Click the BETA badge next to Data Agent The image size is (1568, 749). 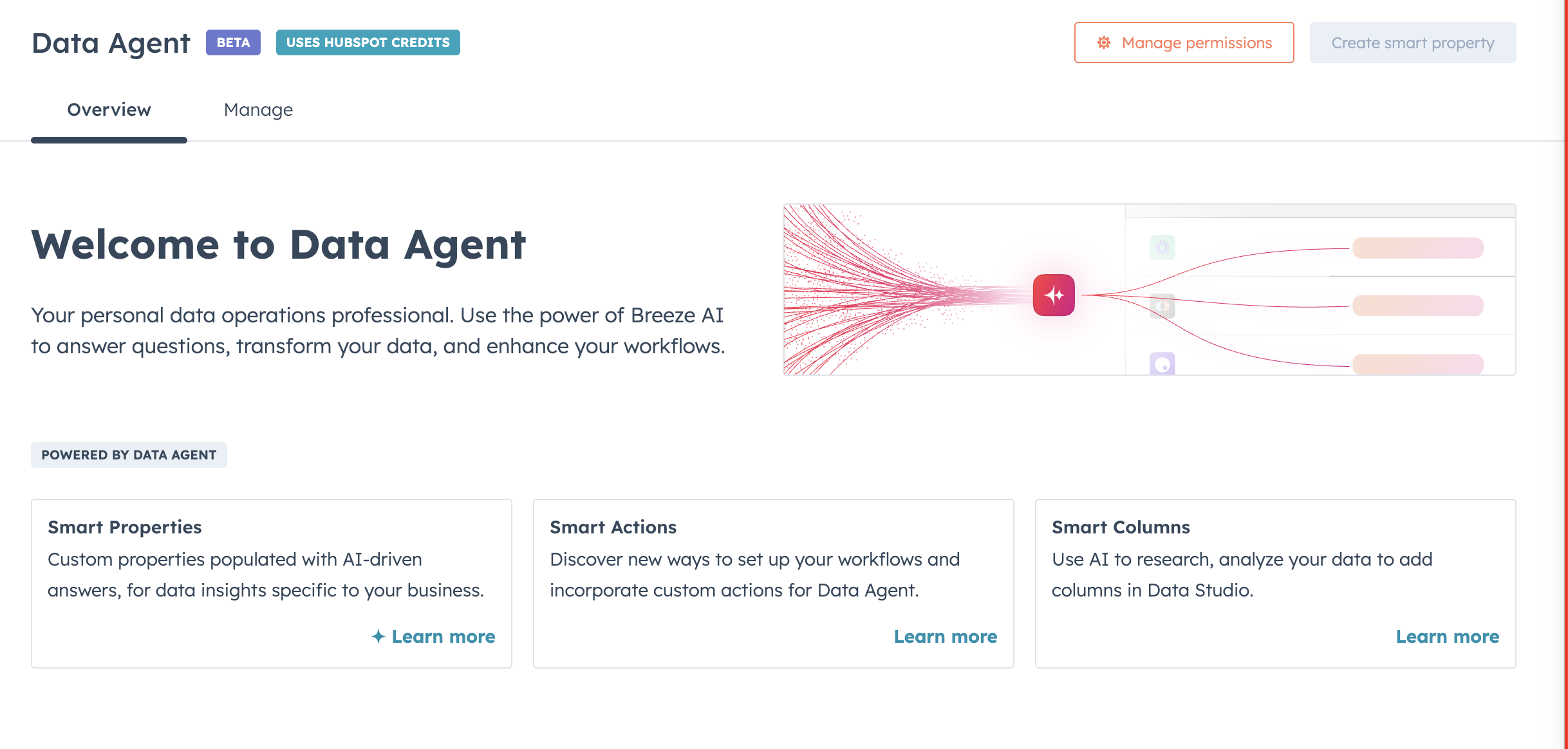(x=233, y=42)
